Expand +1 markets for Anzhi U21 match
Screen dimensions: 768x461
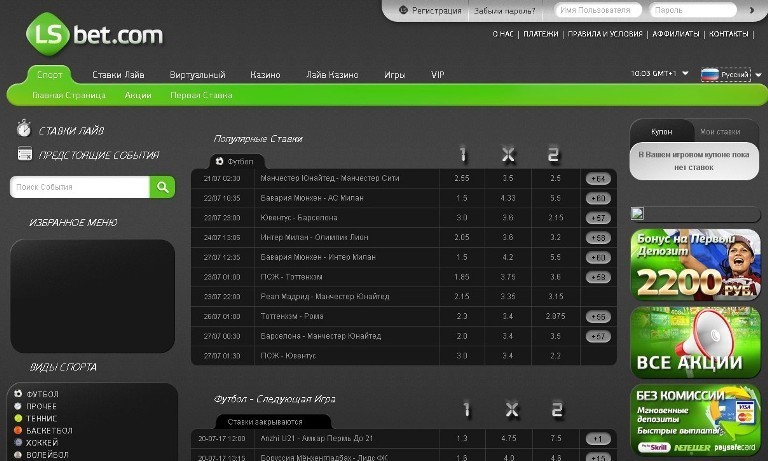click(598, 439)
